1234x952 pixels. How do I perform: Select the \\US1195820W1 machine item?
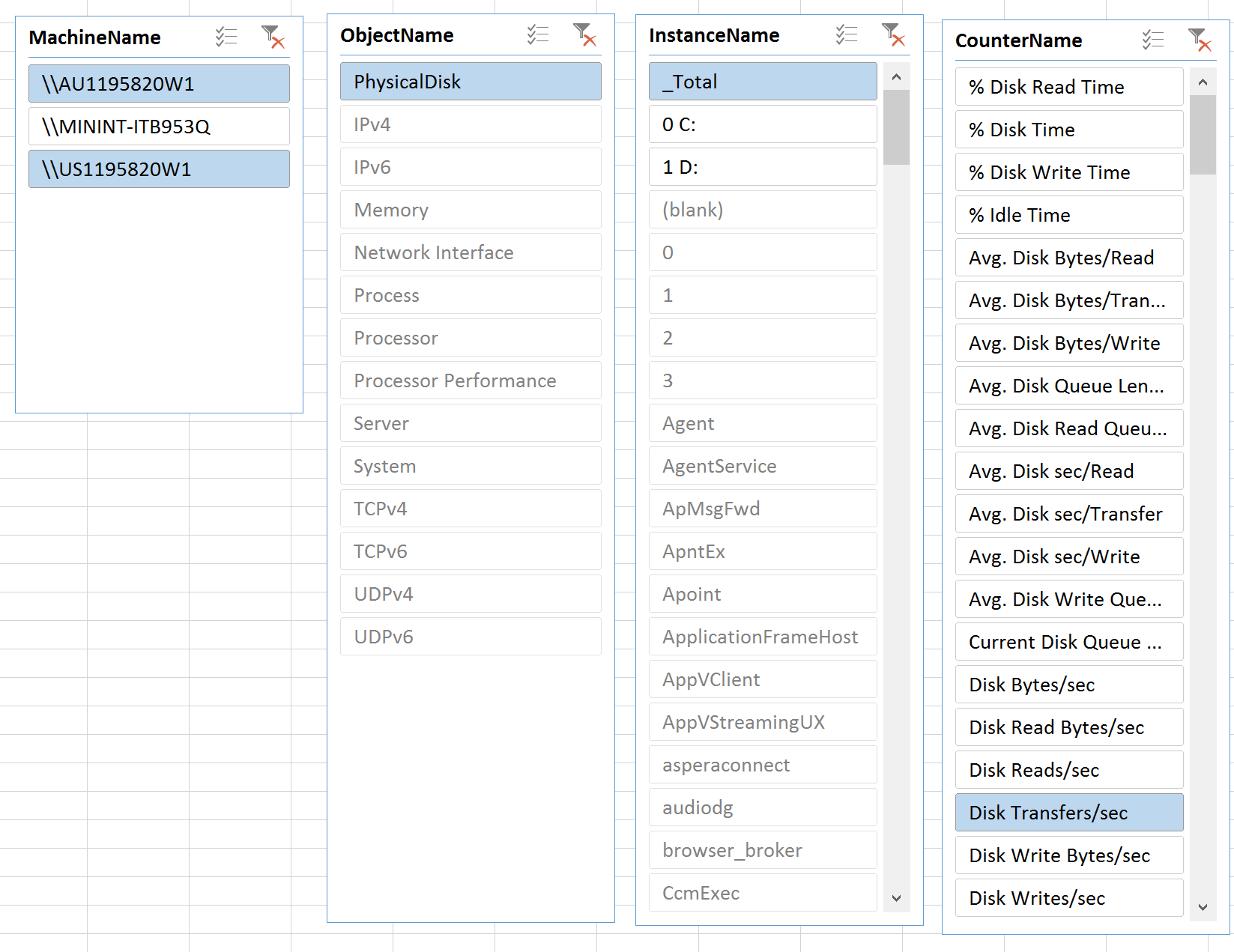[159, 169]
